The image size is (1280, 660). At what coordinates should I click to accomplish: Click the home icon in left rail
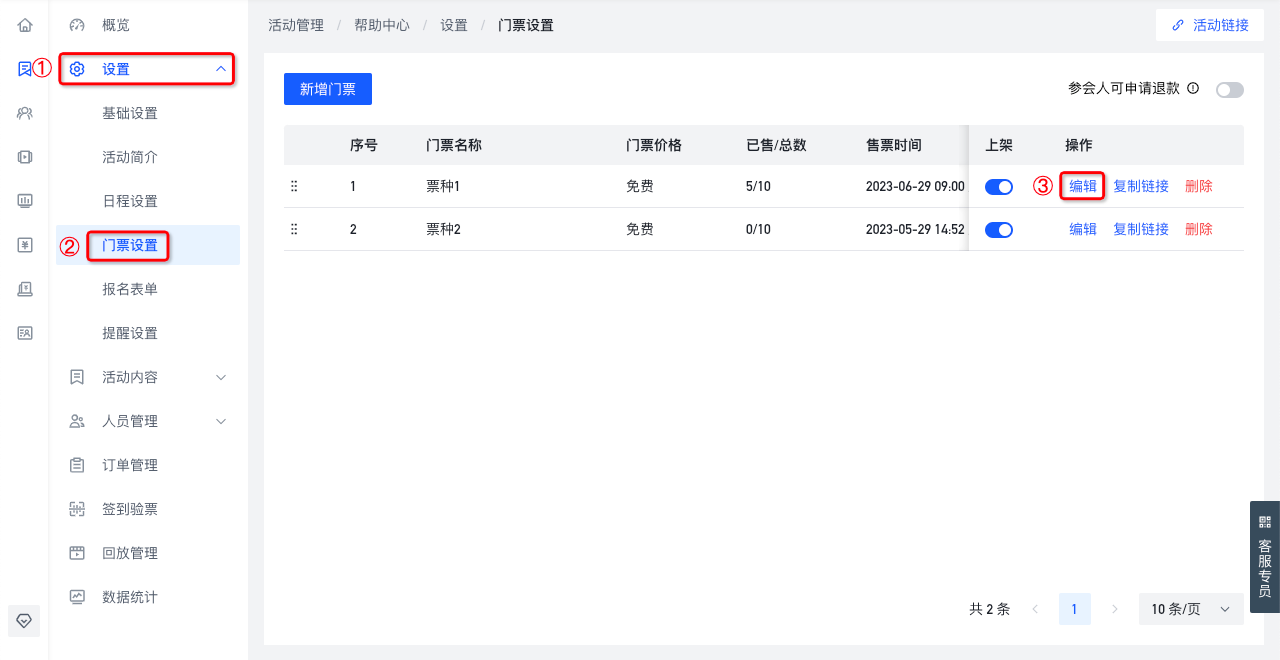coord(25,25)
